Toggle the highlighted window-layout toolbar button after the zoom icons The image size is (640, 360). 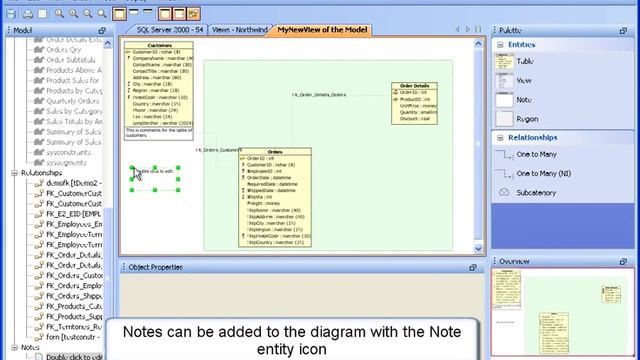119,14
